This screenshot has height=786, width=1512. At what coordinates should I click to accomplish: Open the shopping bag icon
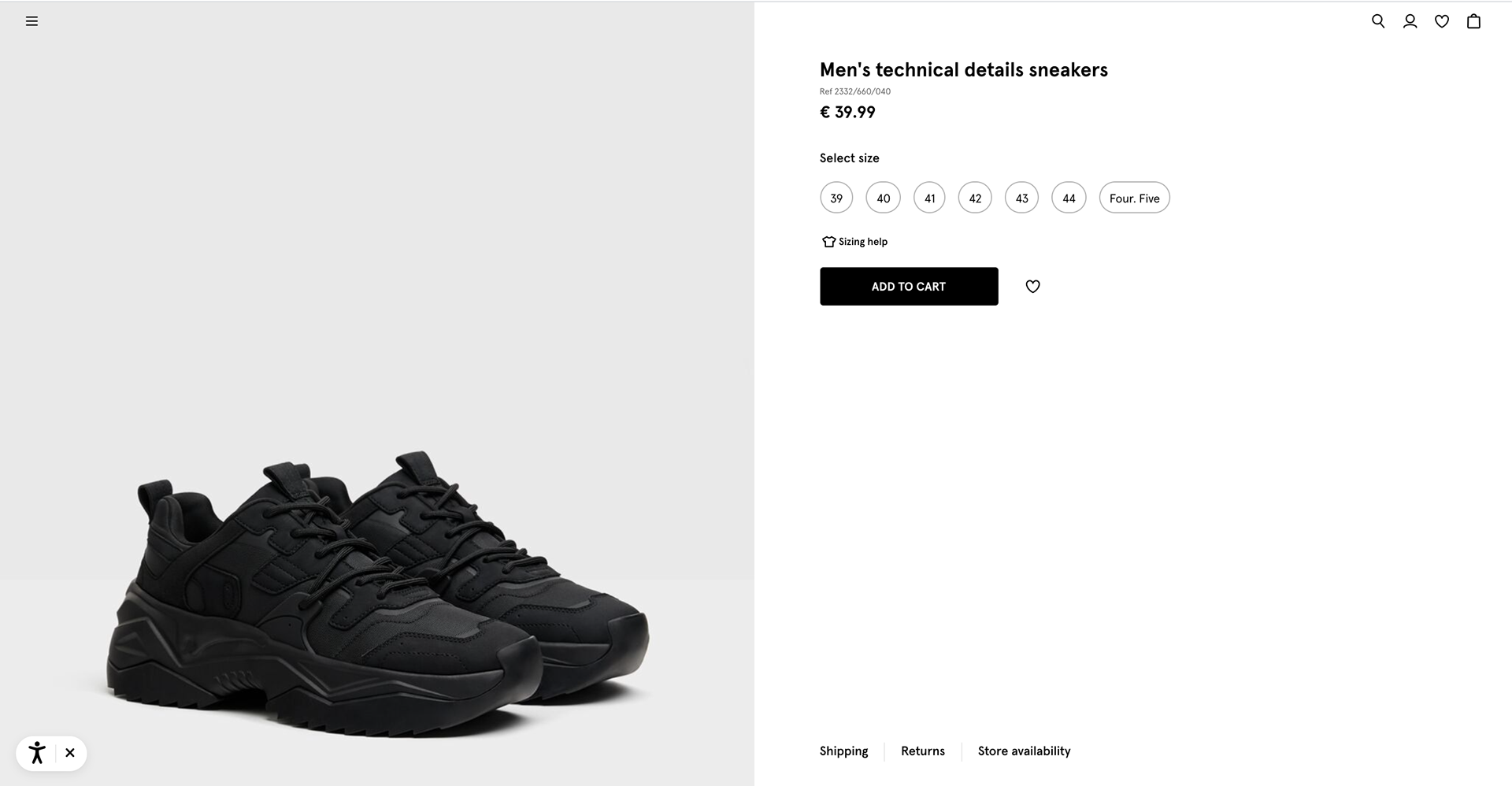coord(1473,21)
